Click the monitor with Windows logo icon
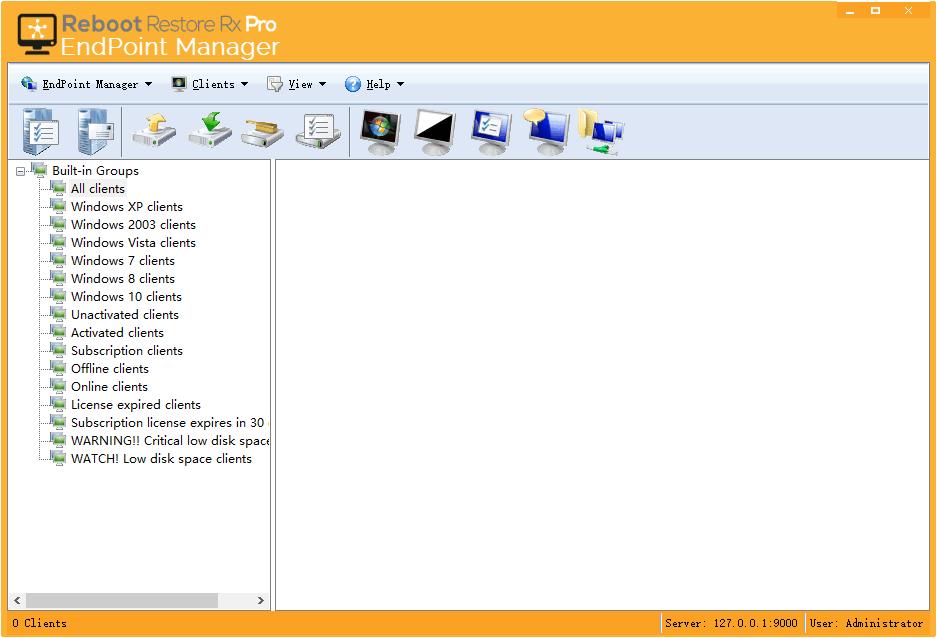The width and height of the screenshot is (937, 638). point(380,133)
